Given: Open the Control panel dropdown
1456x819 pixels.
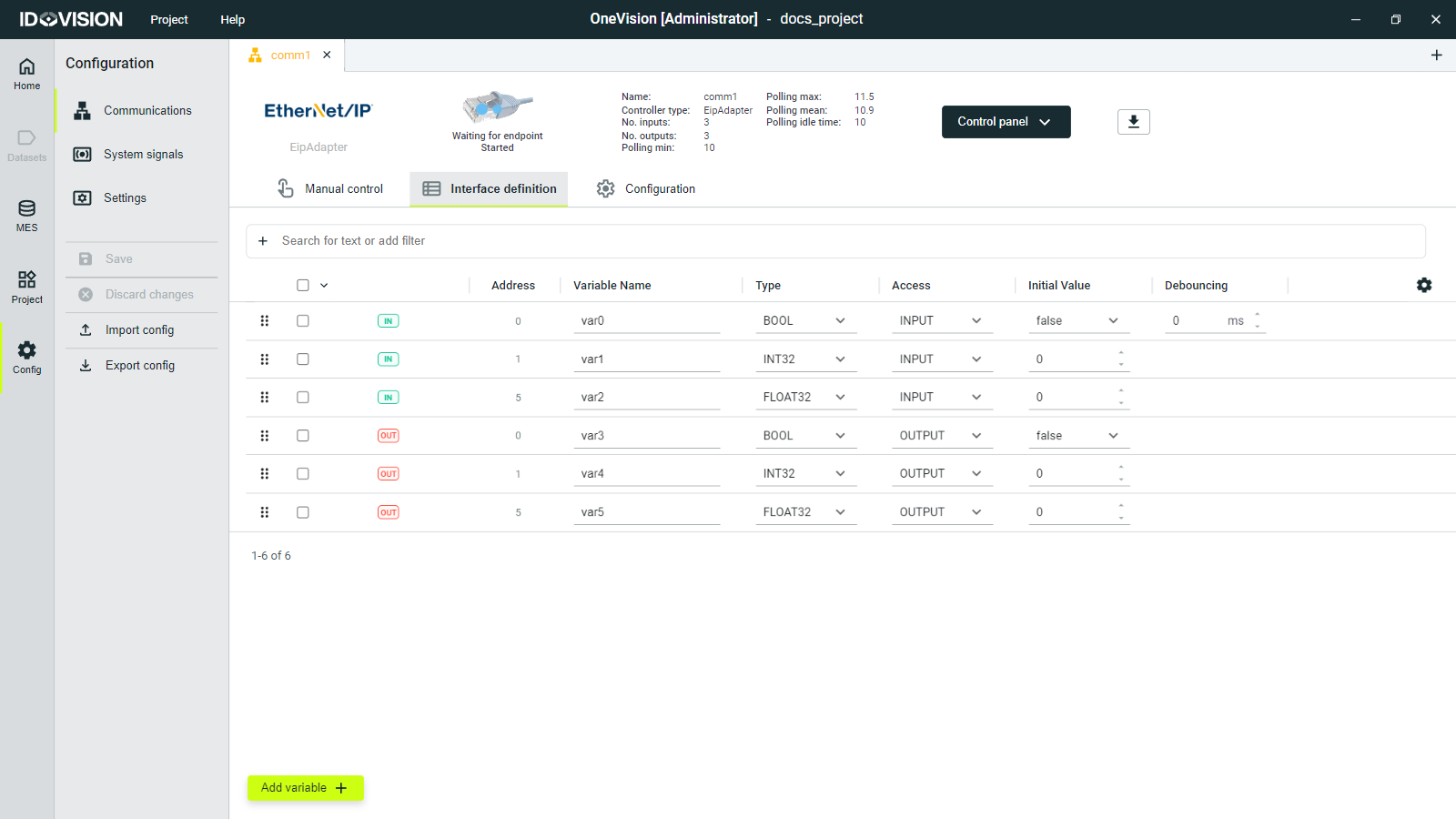Looking at the screenshot, I should tap(1006, 122).
